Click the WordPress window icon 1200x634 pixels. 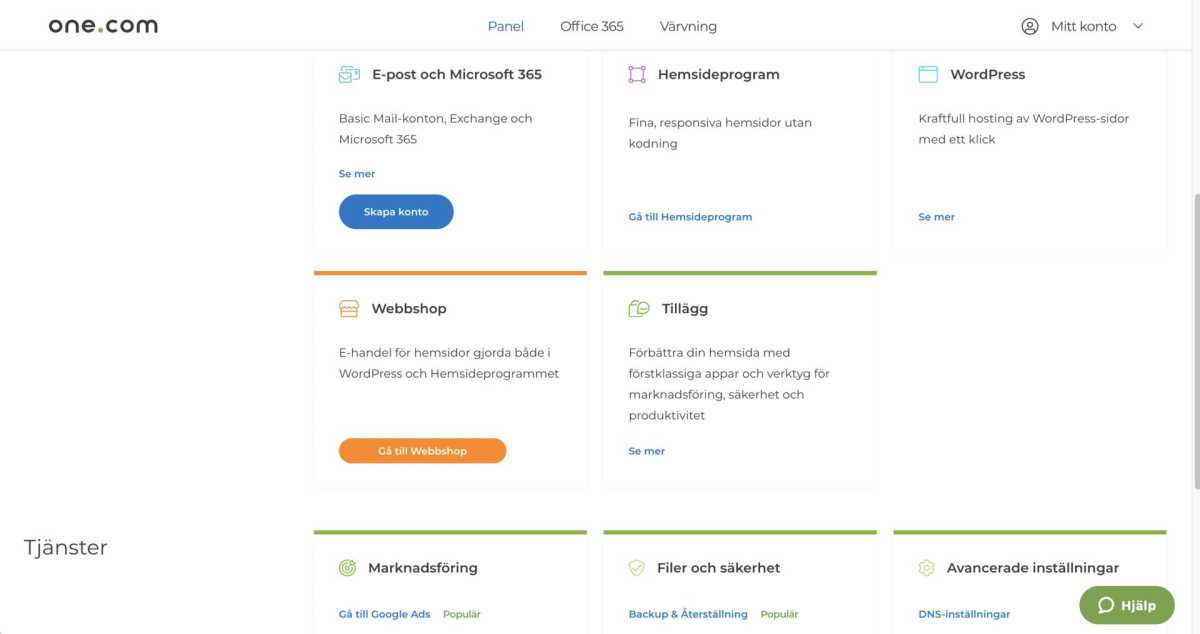(x=928, y=74)
